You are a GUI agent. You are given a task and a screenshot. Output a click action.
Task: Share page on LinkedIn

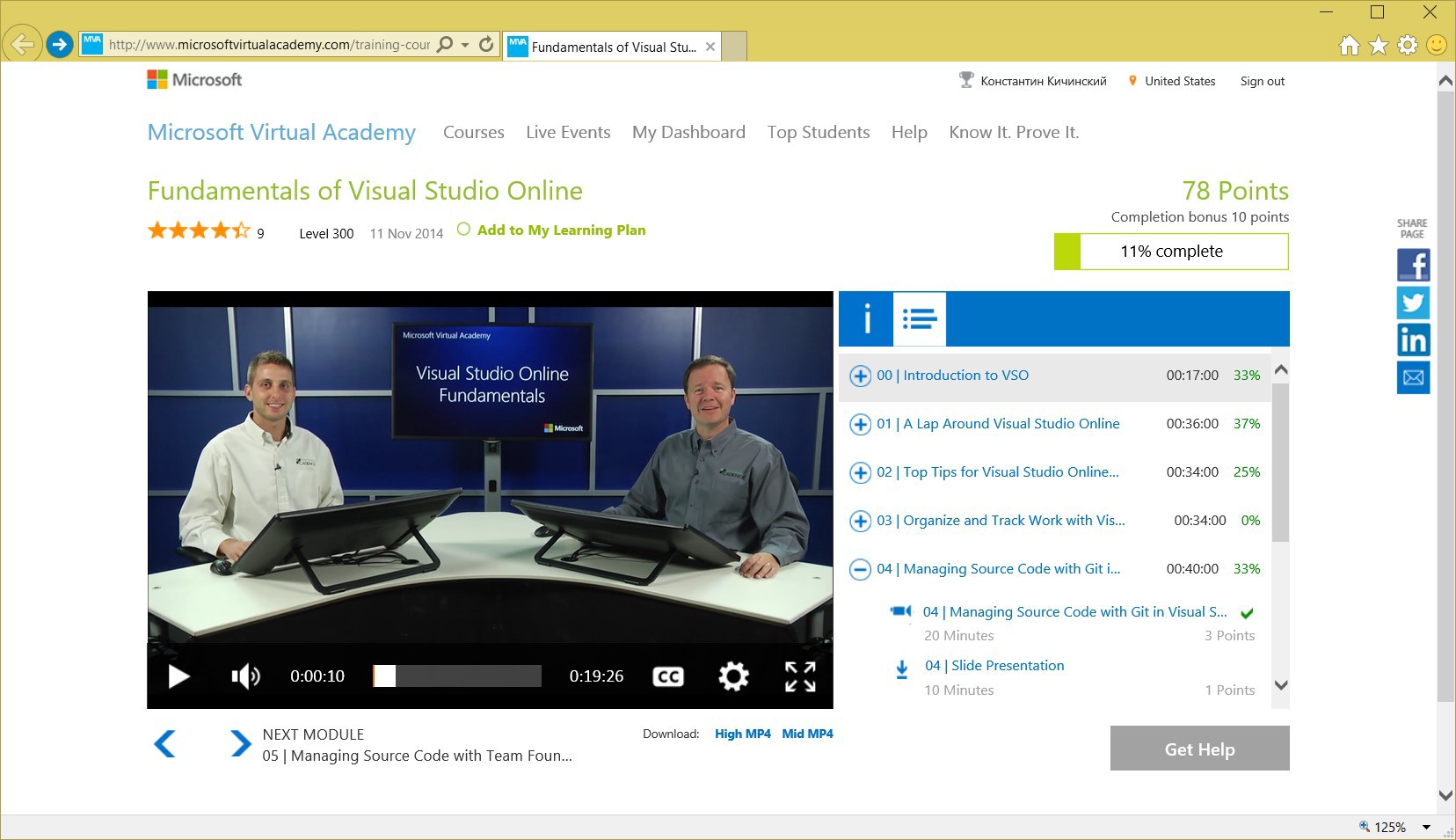tap(1413, 340)
